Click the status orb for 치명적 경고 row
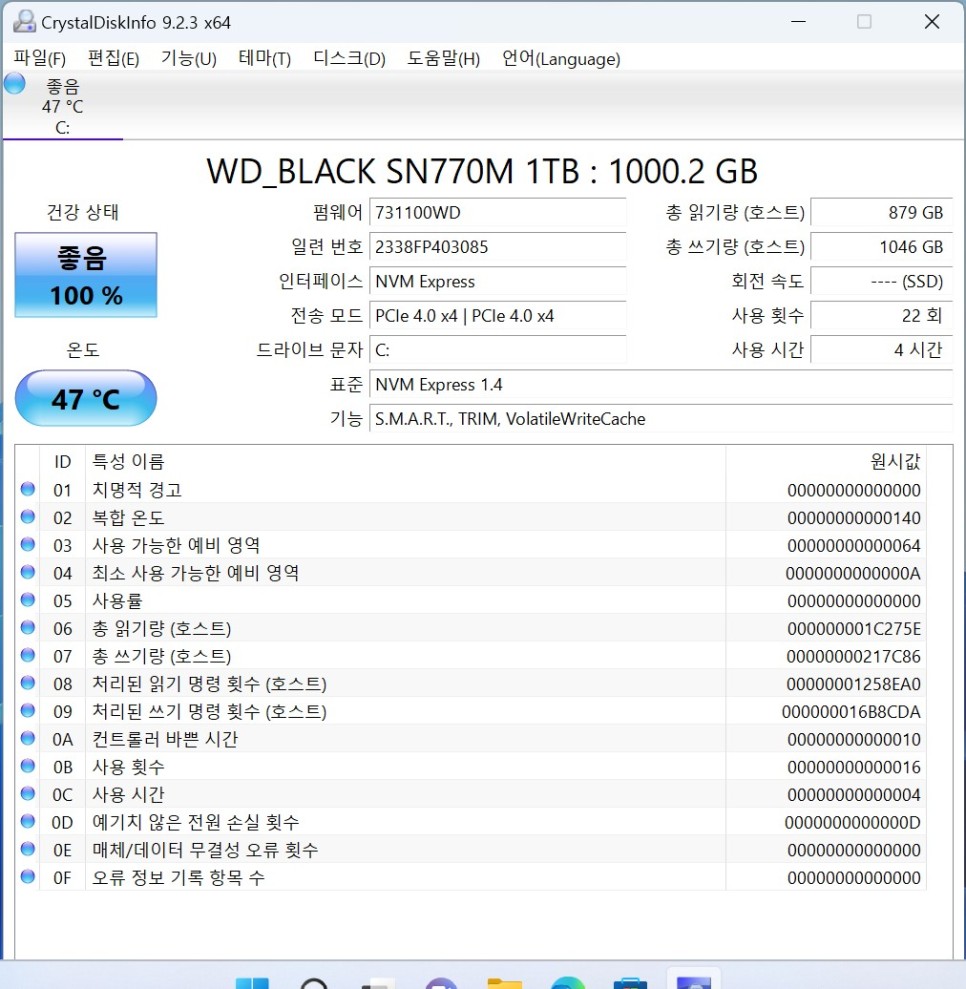 click(28, 490)
